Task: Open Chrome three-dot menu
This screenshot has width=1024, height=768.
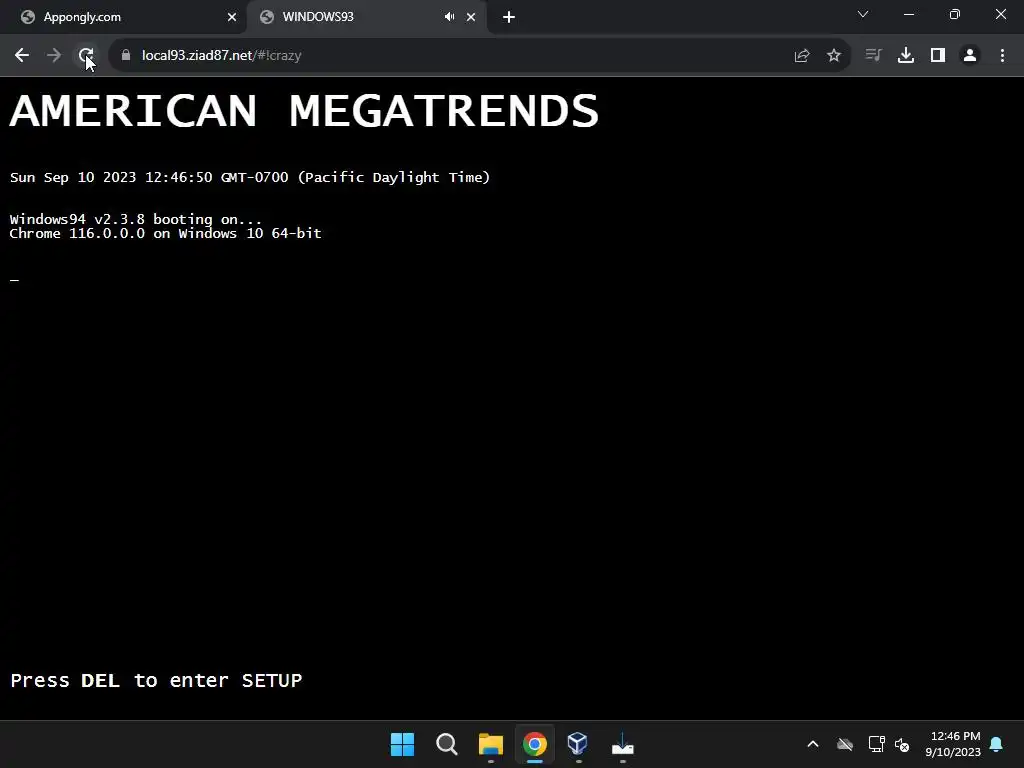Action: tap(1002, 56)
